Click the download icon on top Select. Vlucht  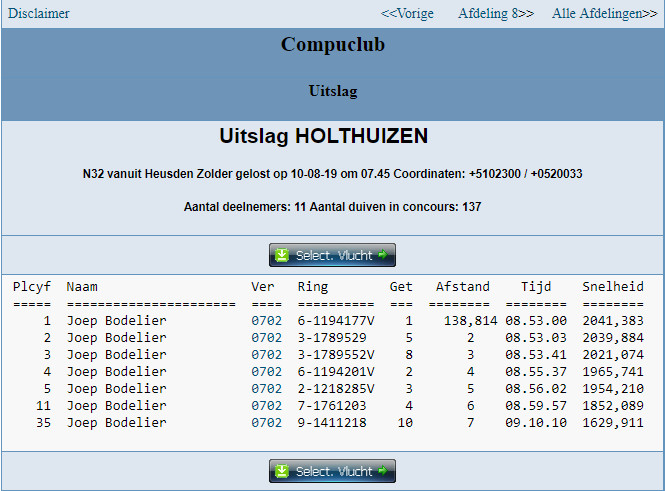click(282, 255)
